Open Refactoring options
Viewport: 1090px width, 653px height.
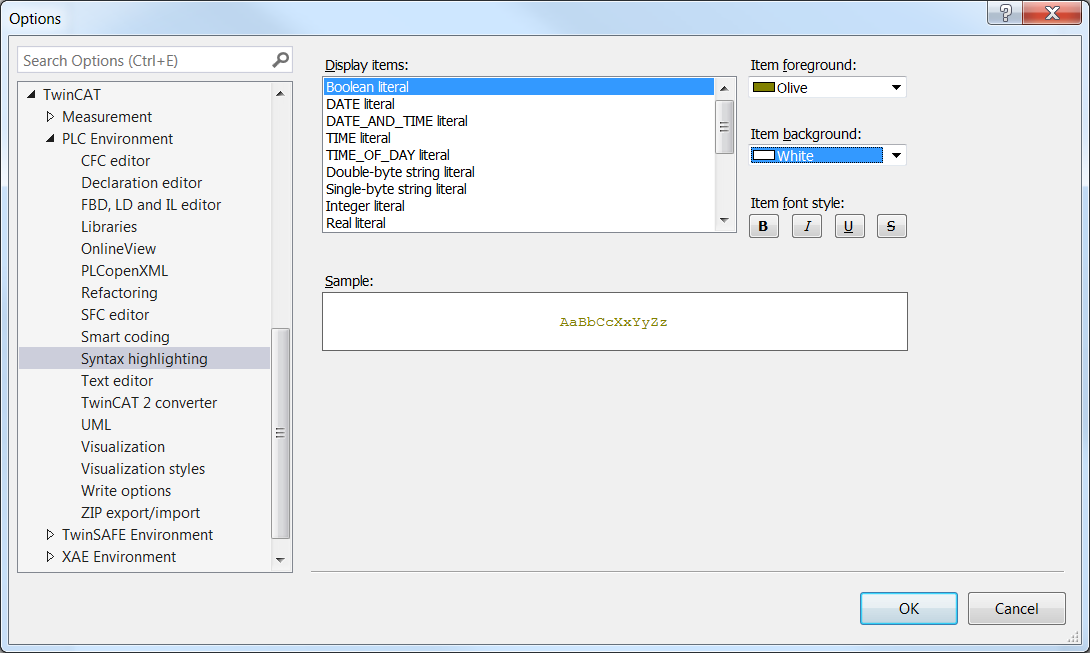[119, 293]
